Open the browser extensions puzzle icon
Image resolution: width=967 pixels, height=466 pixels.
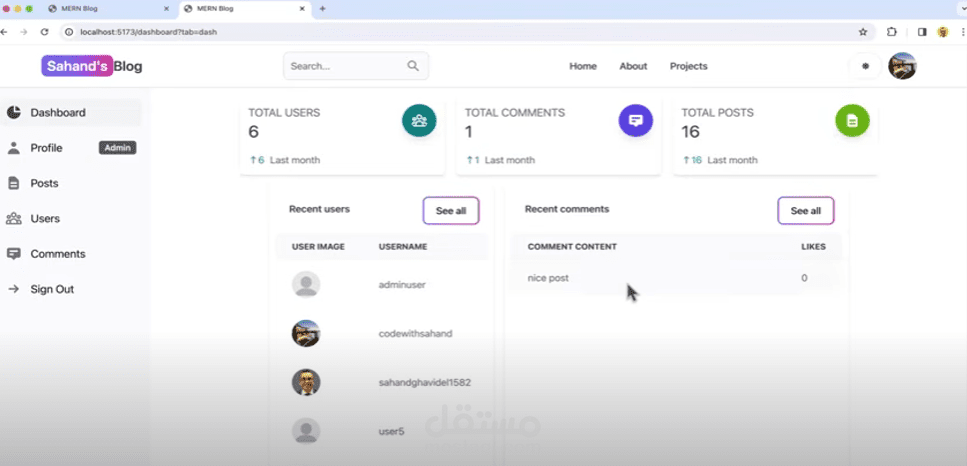click(892, 32)
